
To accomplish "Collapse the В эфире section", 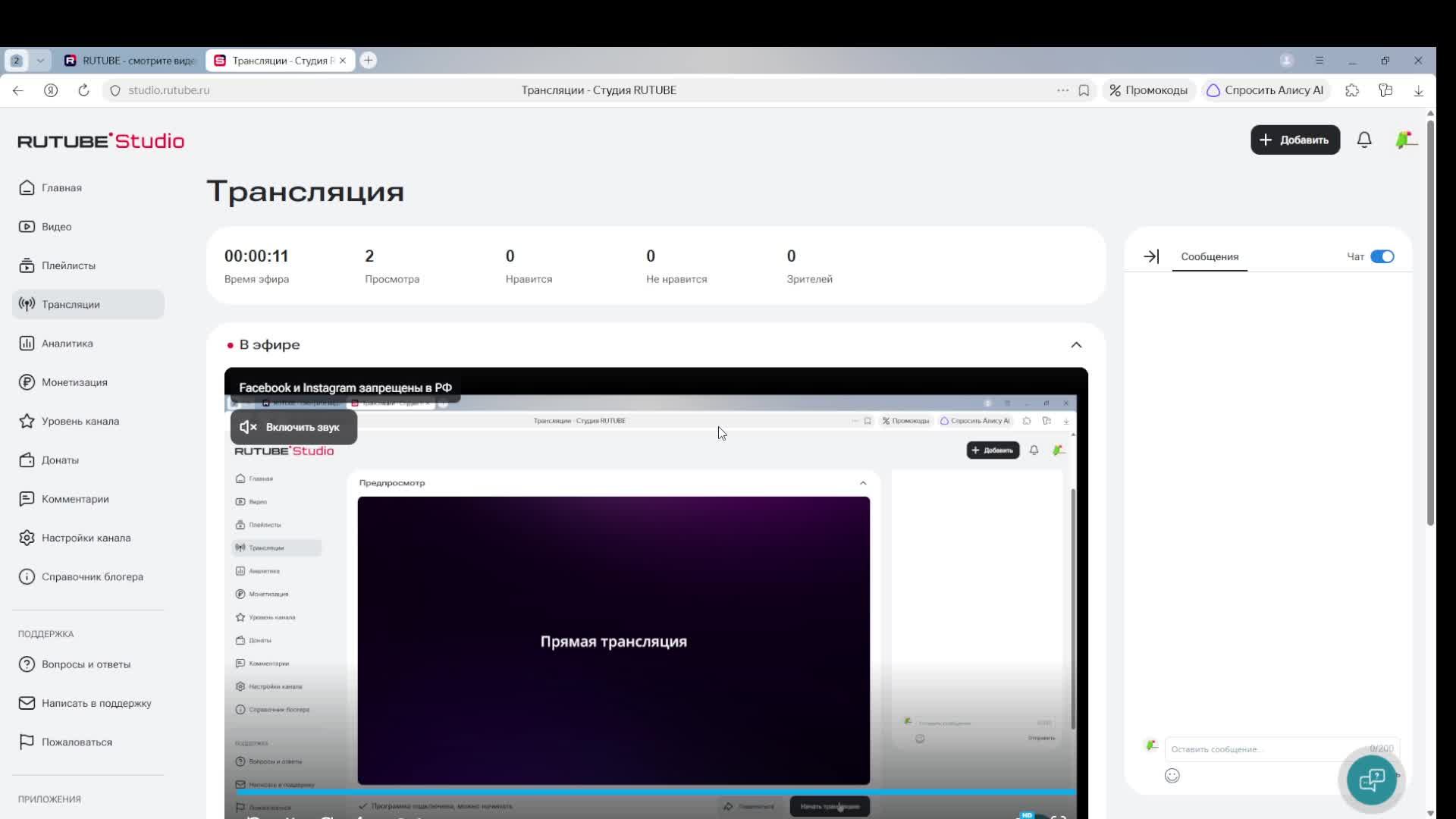I will pos(1076,345).
